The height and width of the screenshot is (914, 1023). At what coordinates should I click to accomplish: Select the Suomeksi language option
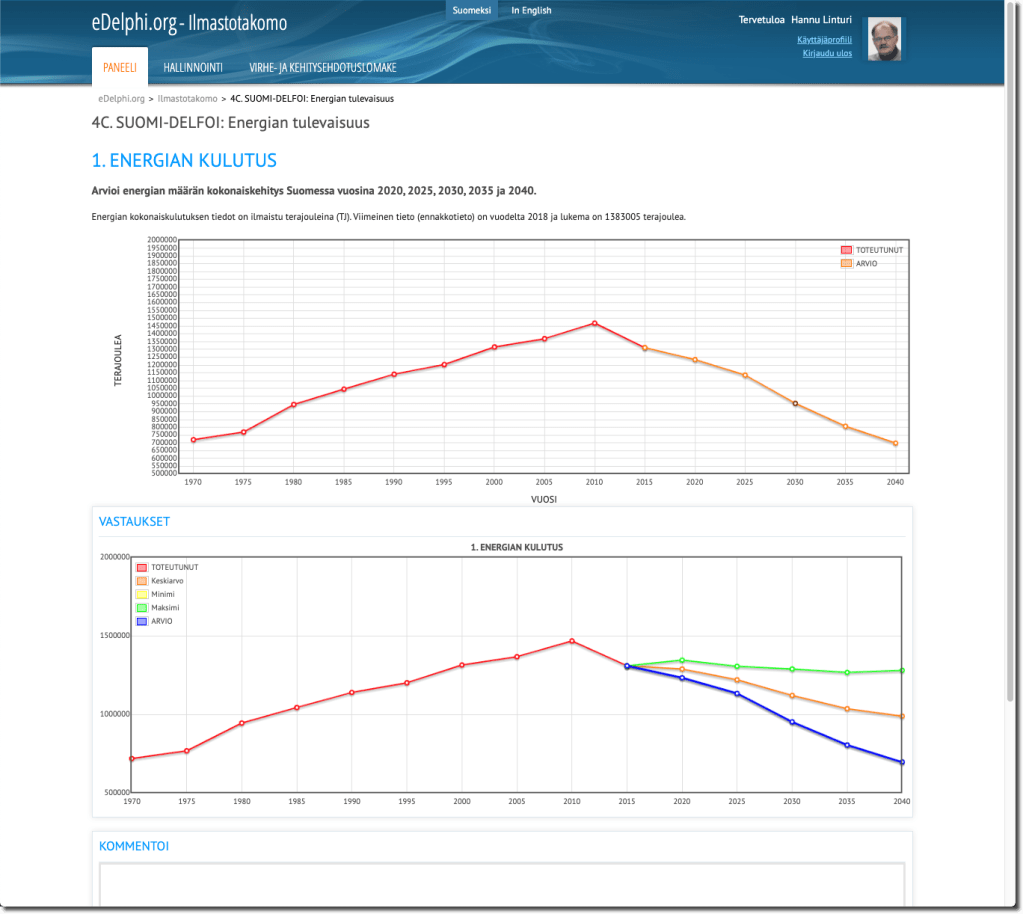[x=472, y=11]
